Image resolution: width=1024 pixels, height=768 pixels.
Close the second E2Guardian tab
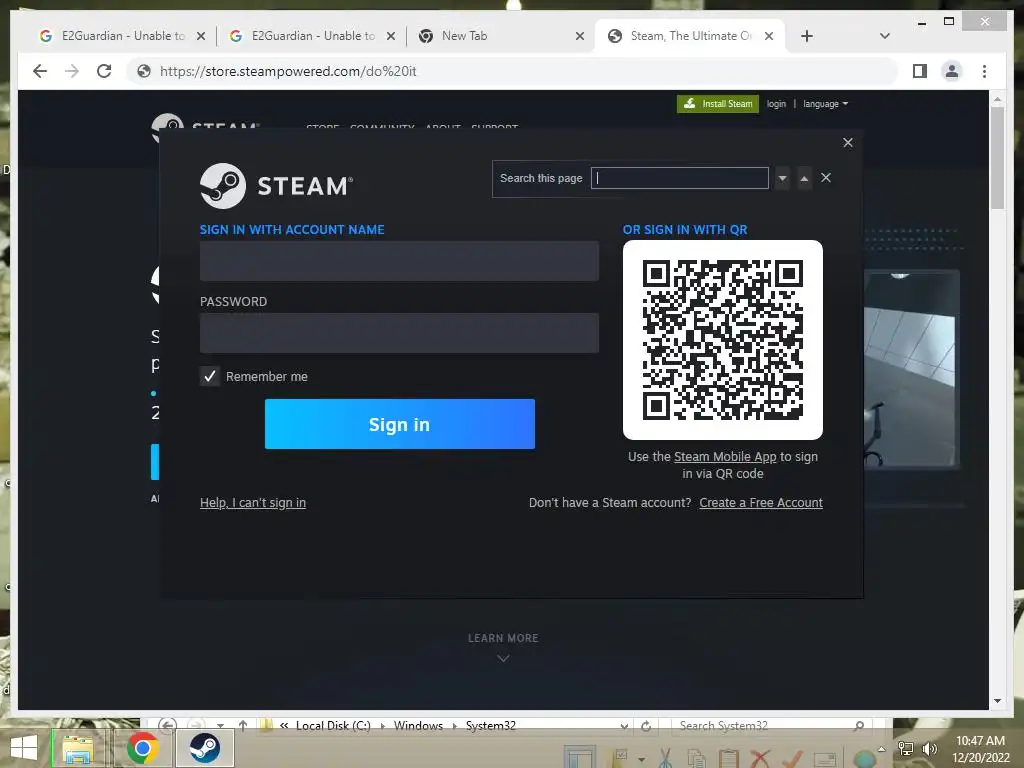[x=391, y=36]
